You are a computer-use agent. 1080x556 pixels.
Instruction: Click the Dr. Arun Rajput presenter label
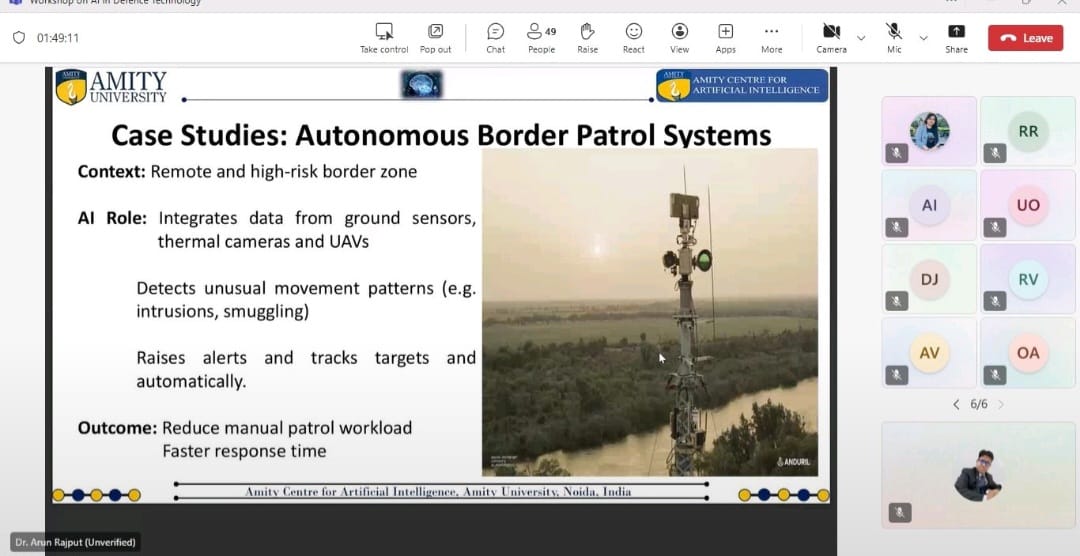(76, 542)
